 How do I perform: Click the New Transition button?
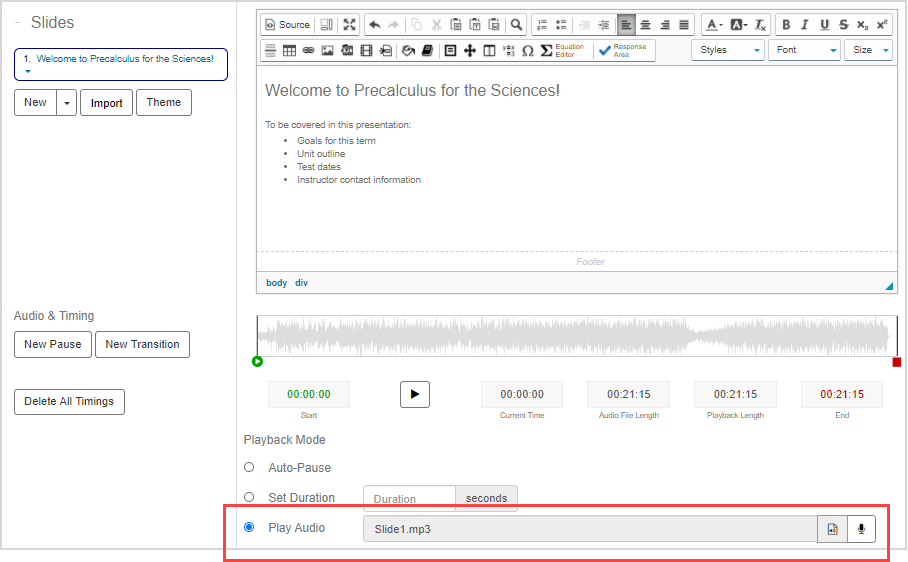(142, 344)
